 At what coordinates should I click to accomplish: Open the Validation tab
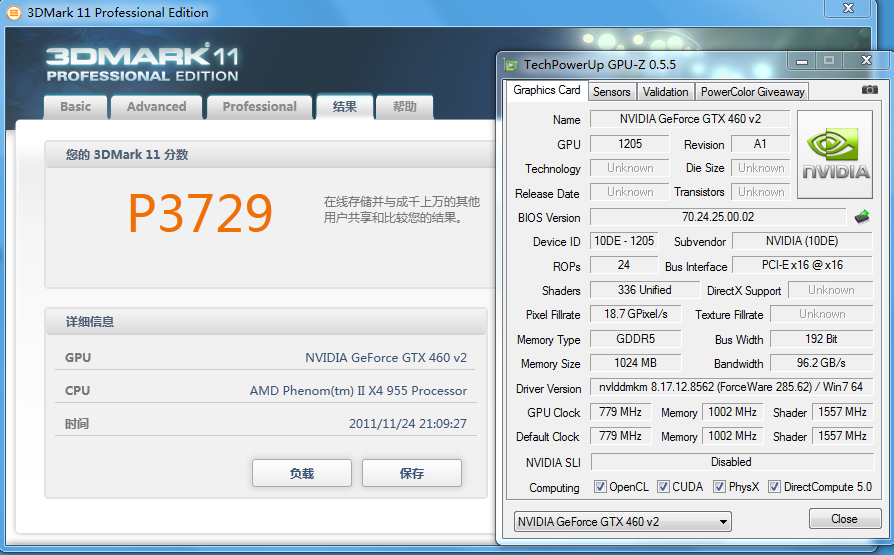(x=665, y=91)
